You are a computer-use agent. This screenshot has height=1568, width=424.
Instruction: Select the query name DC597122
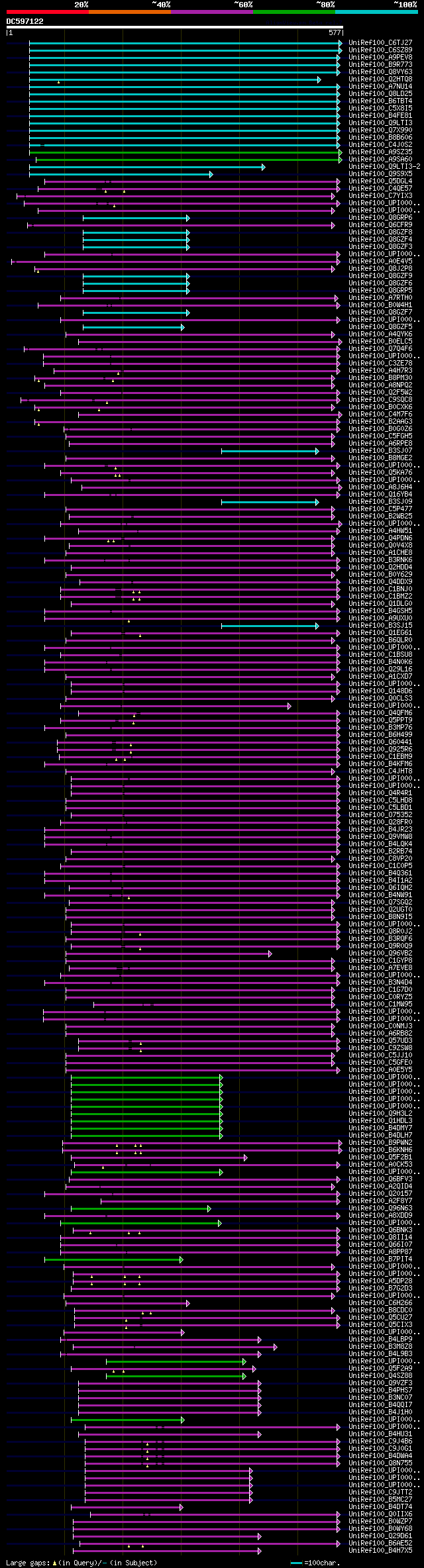tap(25, 21)
